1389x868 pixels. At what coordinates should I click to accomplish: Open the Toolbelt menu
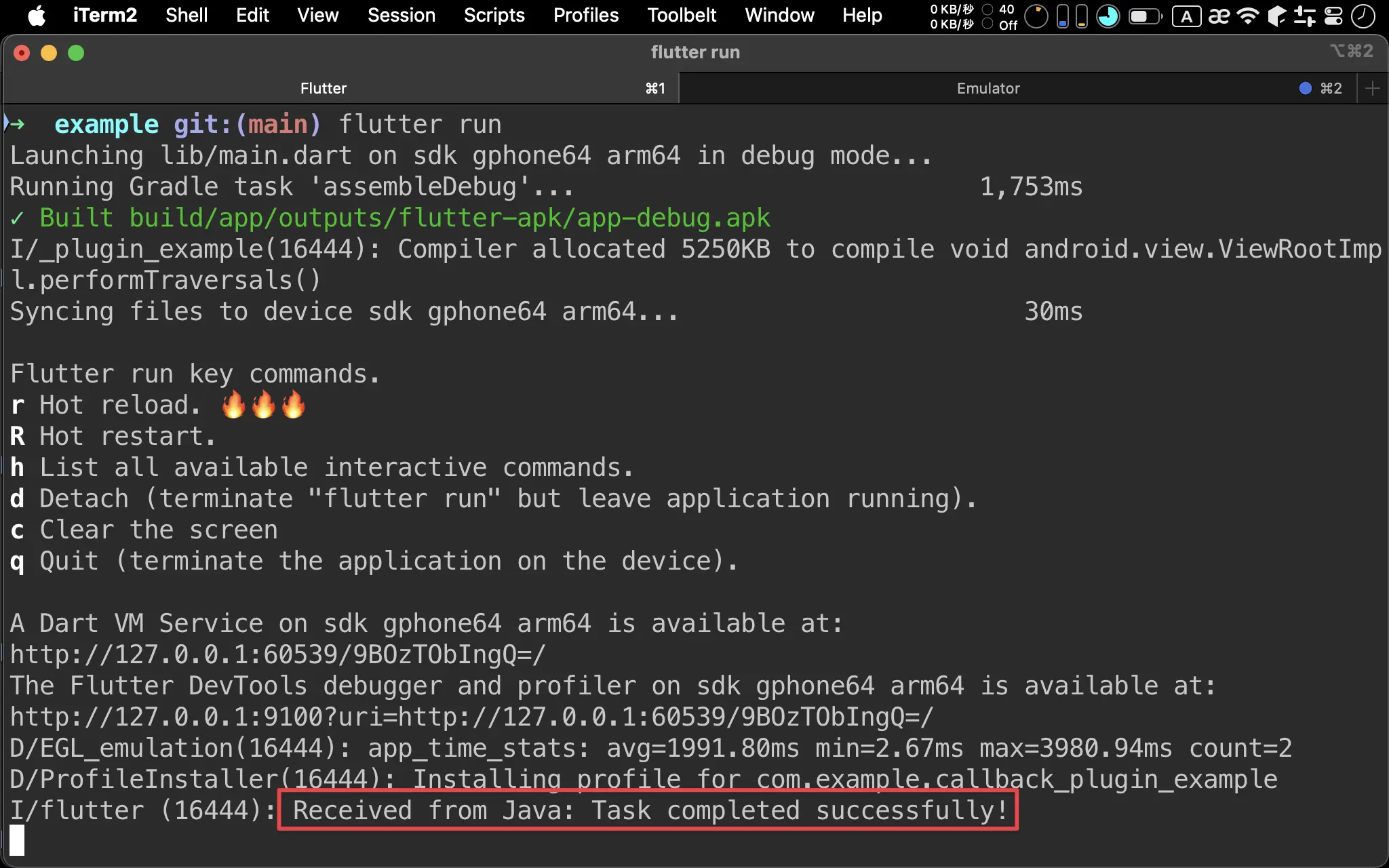click(682, 15)
